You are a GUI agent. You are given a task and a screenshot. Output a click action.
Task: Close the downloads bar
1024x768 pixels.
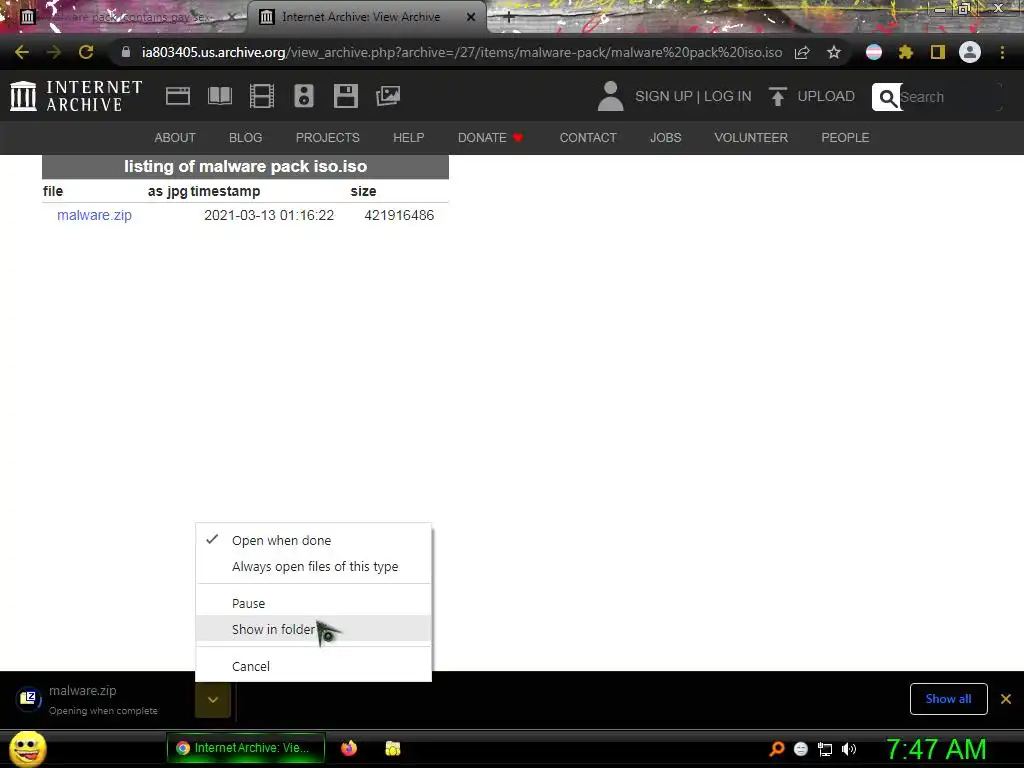(1006, 699)
